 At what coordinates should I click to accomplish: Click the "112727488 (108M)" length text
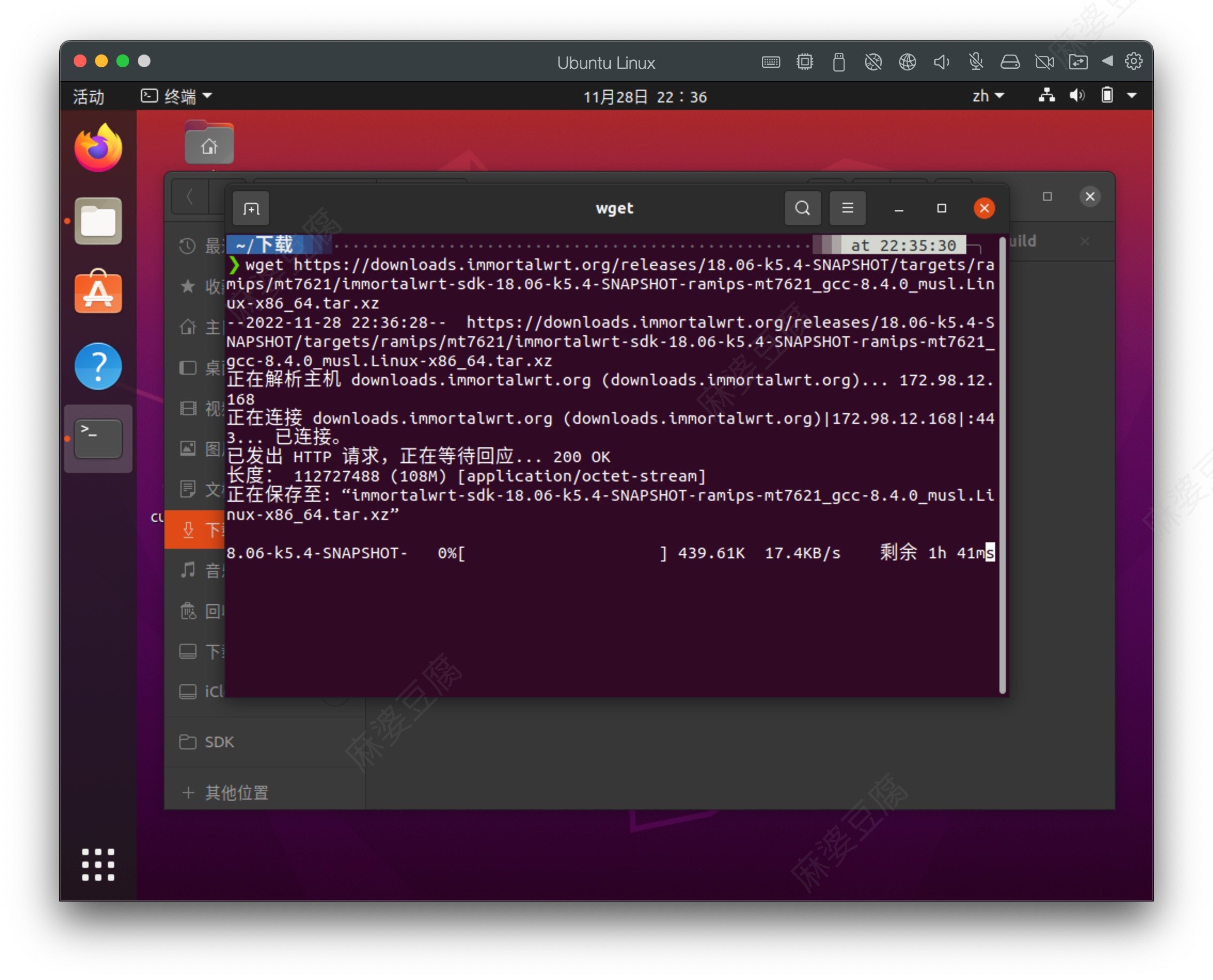369,477
